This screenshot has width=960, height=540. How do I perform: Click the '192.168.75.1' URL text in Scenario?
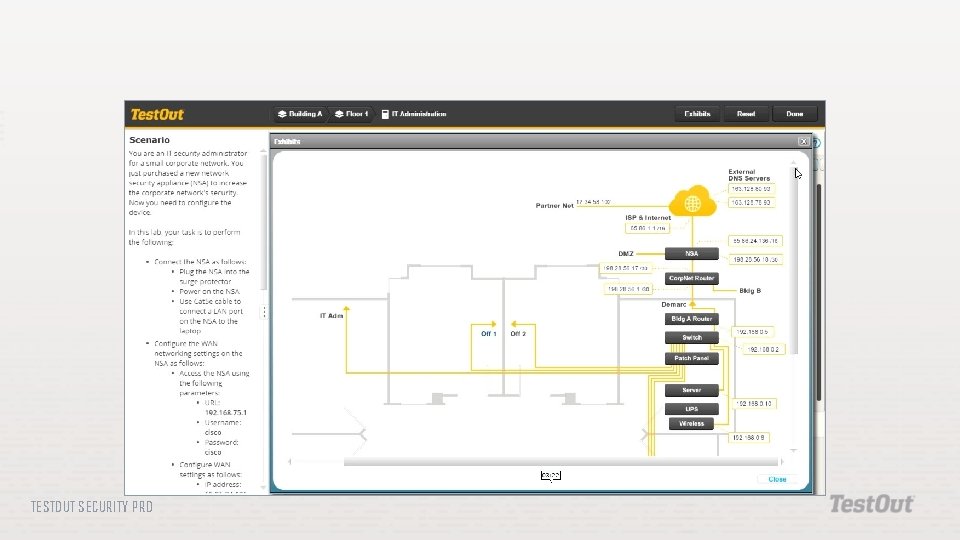(x=226, y=413)
